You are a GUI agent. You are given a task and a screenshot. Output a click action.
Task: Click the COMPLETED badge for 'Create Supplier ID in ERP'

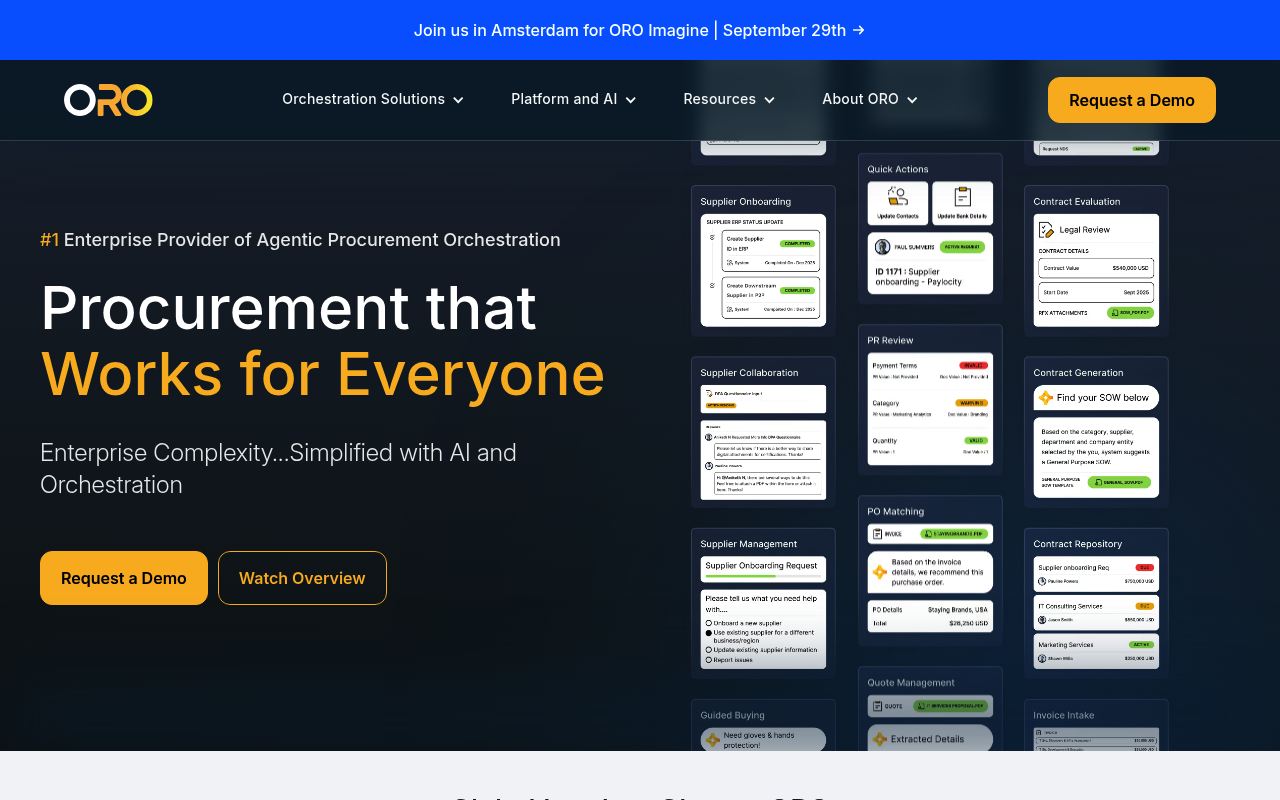click(x=797, y=243)
